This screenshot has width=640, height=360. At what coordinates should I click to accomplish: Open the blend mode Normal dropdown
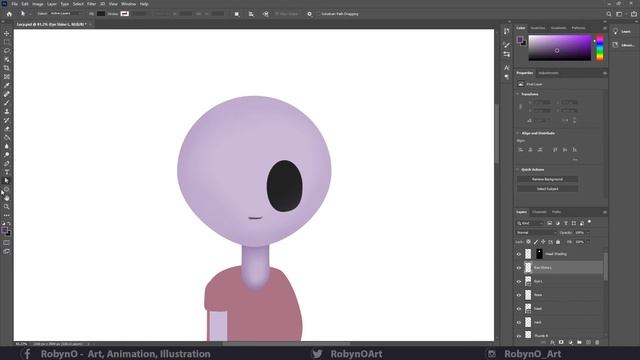click(536, 233)
